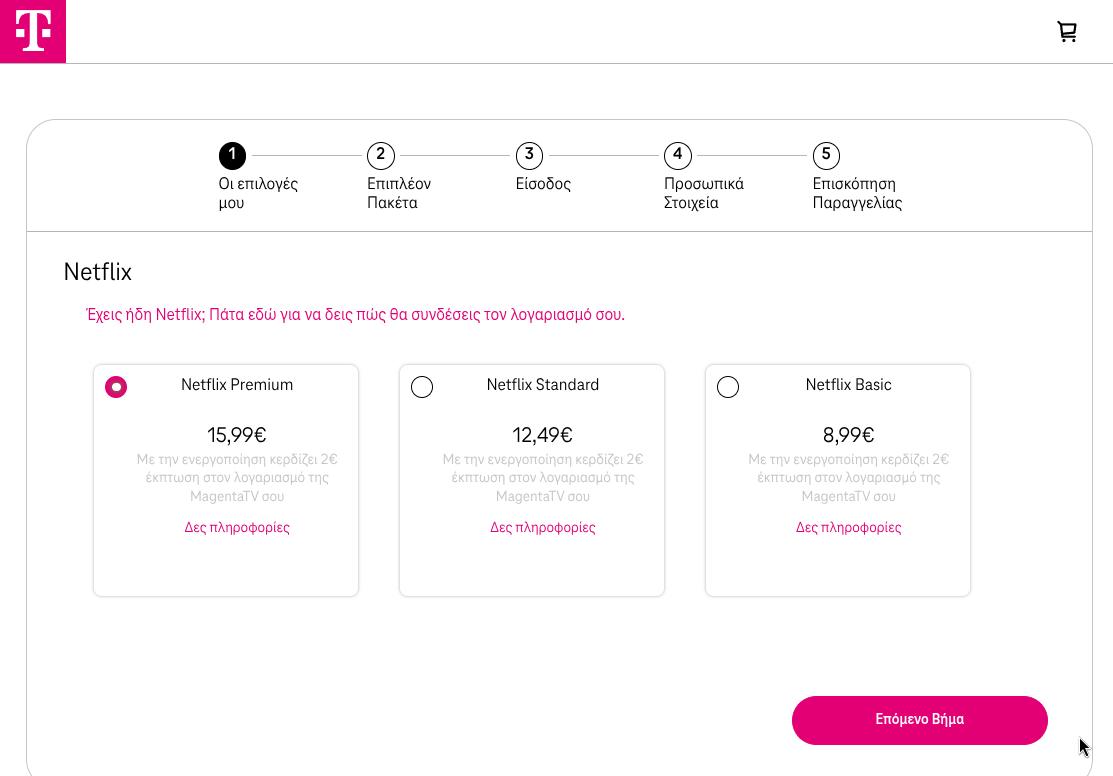The width and height of the screenshot is (1113, 776).
Task: Choose the Netflix Standard radio button
Action: tap(422, 387)
